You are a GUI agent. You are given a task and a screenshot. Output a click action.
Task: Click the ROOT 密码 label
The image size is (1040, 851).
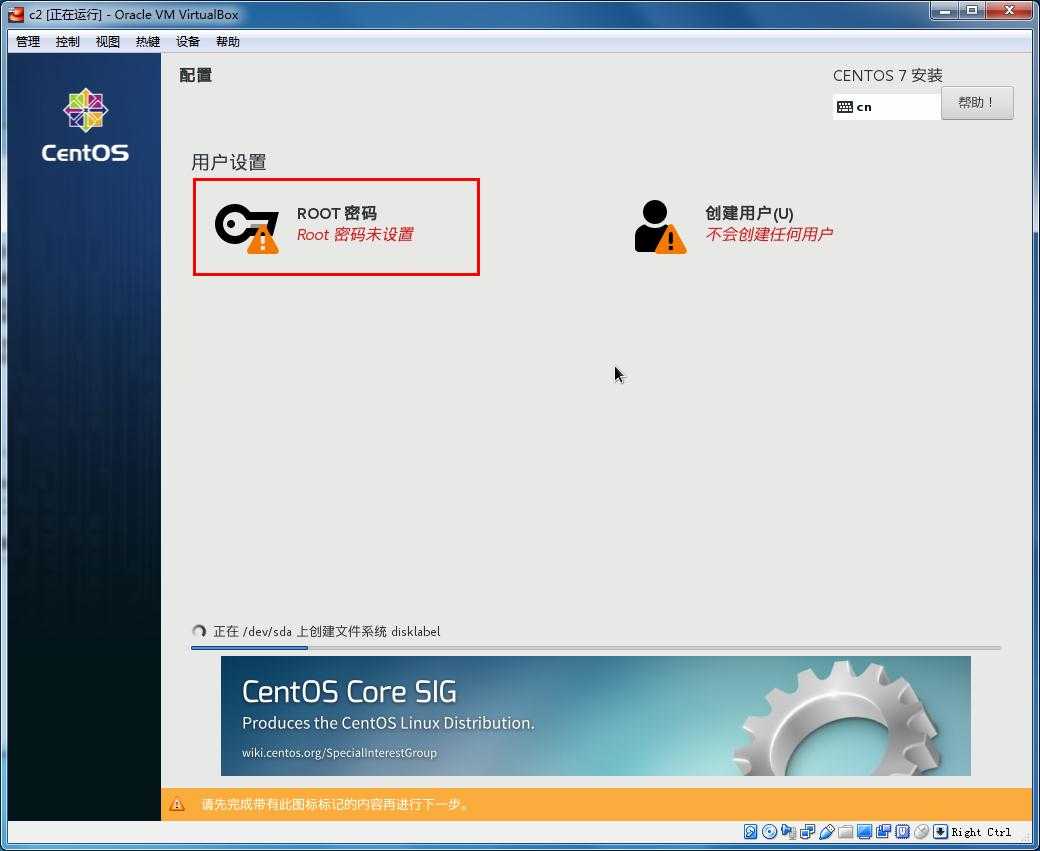pyautogui.click(x=336, y=214)
